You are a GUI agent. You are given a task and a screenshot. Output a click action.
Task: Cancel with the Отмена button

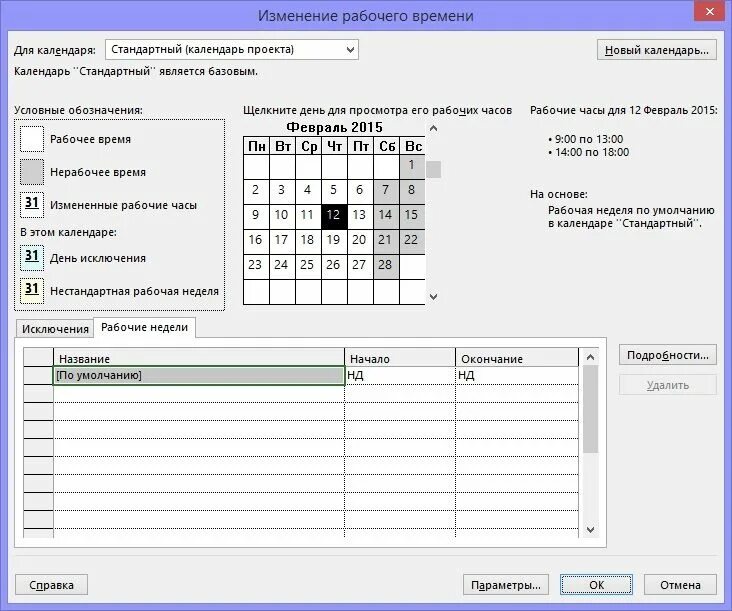pyautogui.click(x=680, y=585)
